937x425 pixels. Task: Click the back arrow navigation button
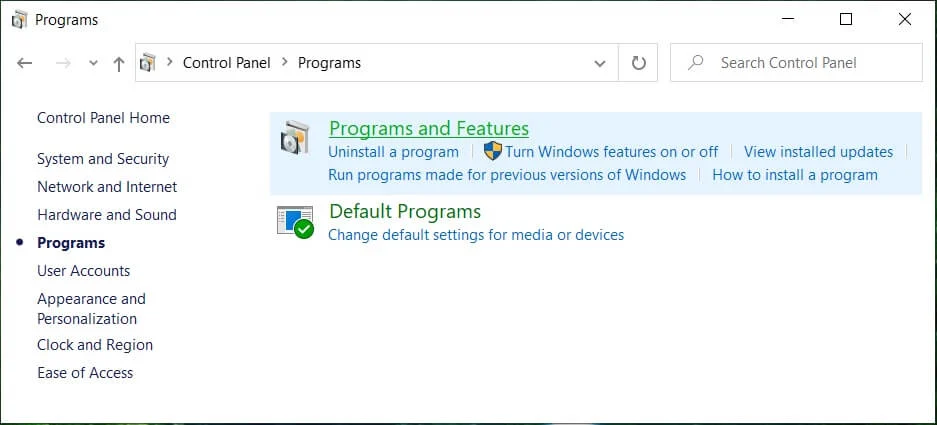[25, 63]
